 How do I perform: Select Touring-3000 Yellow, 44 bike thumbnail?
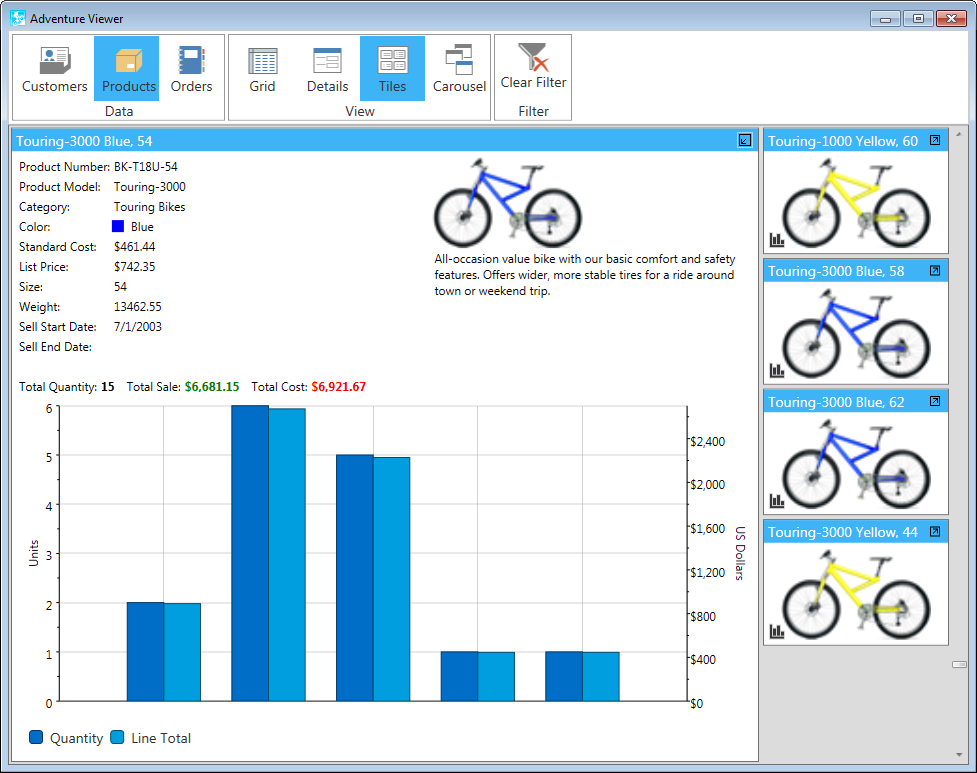click(x=856, y=594)
